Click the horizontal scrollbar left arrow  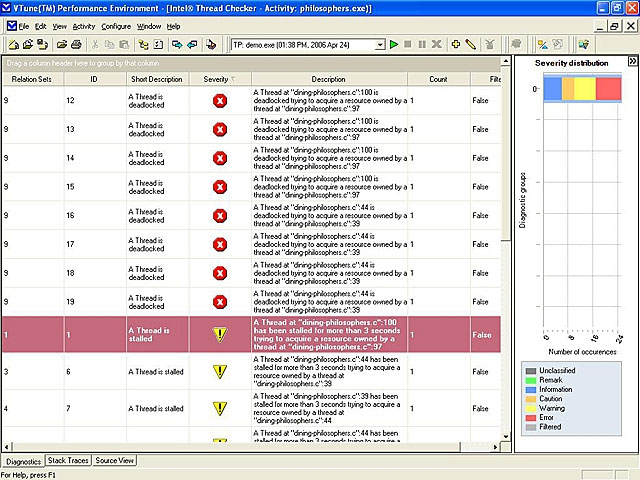(6, 447)
